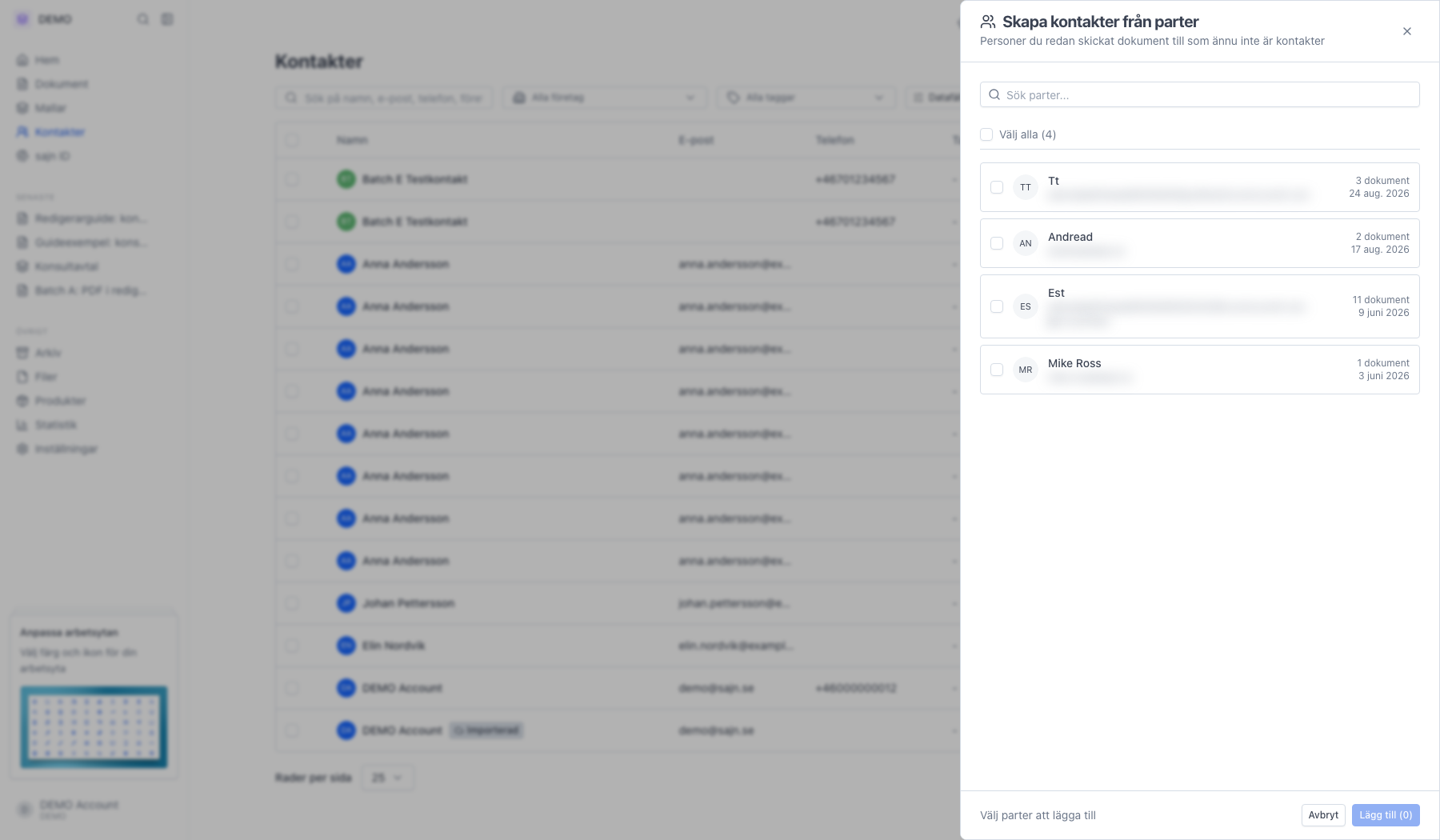Click the sidebar layout icon near DEMO

[x=167, y=19]
